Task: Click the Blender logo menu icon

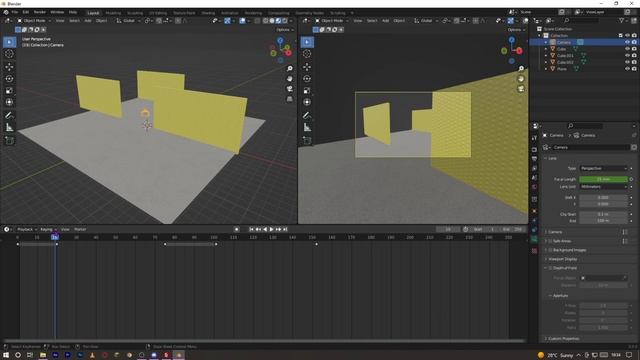Action: tap(6, 12)
